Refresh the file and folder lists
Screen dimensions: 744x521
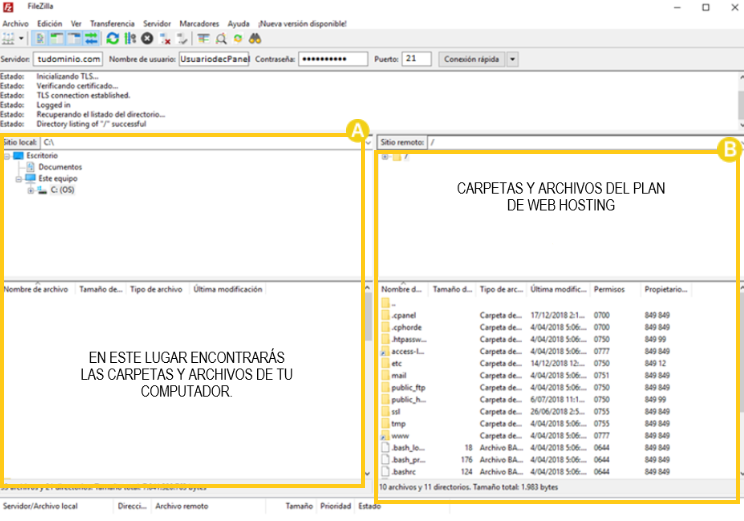coord(112,38)
